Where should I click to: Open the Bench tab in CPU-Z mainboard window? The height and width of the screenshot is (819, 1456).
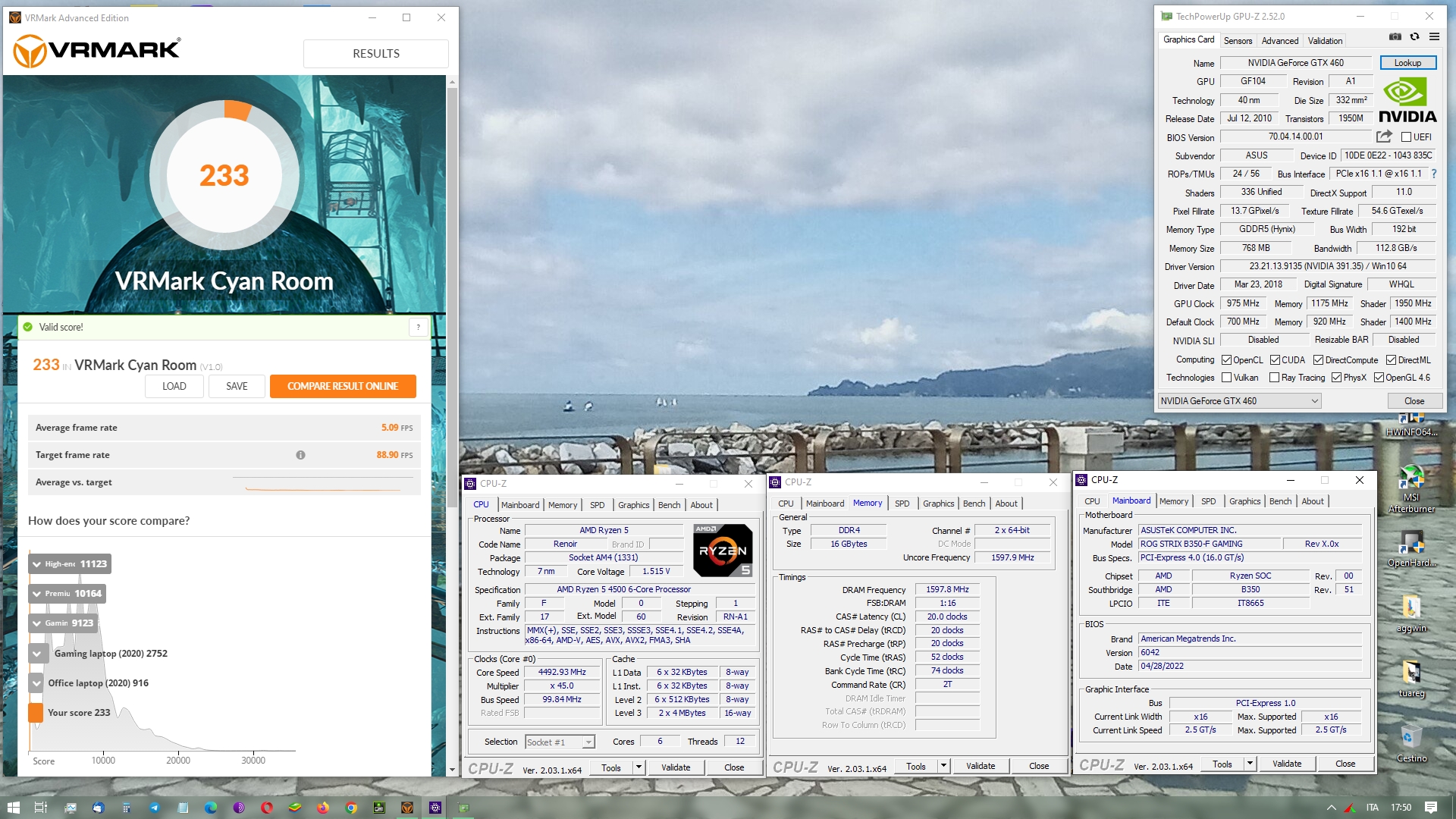[x=1280, y=501]
